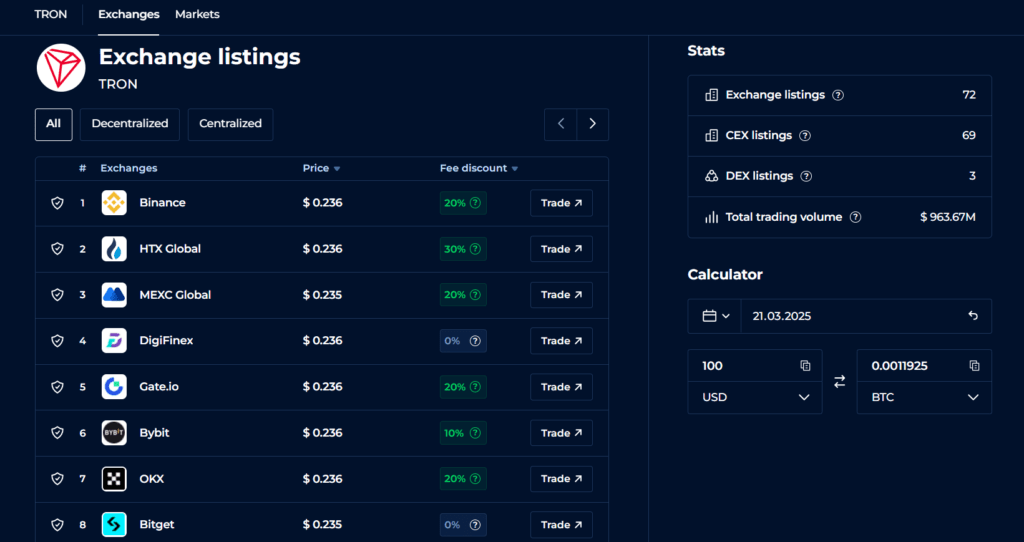The image size is (1024, 542).
Task: Open help tooltip next to DEX listings
Action: tap(807, 176)
